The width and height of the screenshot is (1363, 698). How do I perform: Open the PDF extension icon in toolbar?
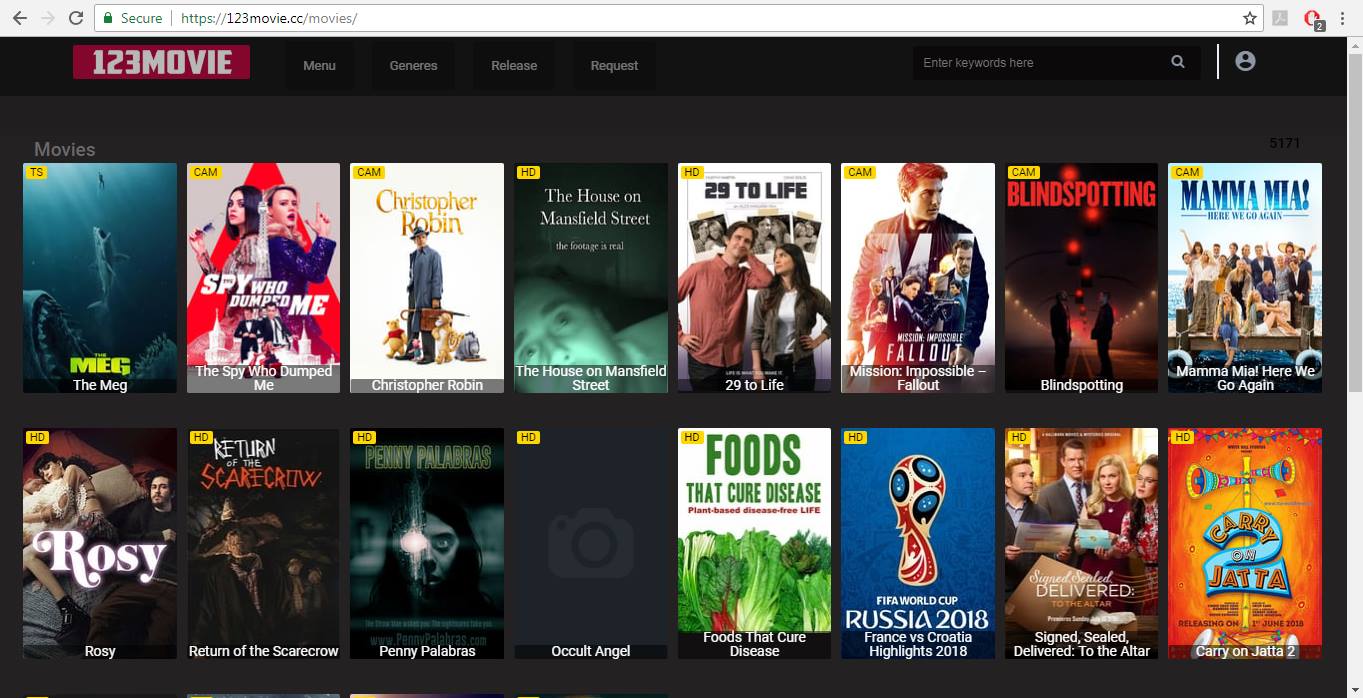coord(1280,18)
